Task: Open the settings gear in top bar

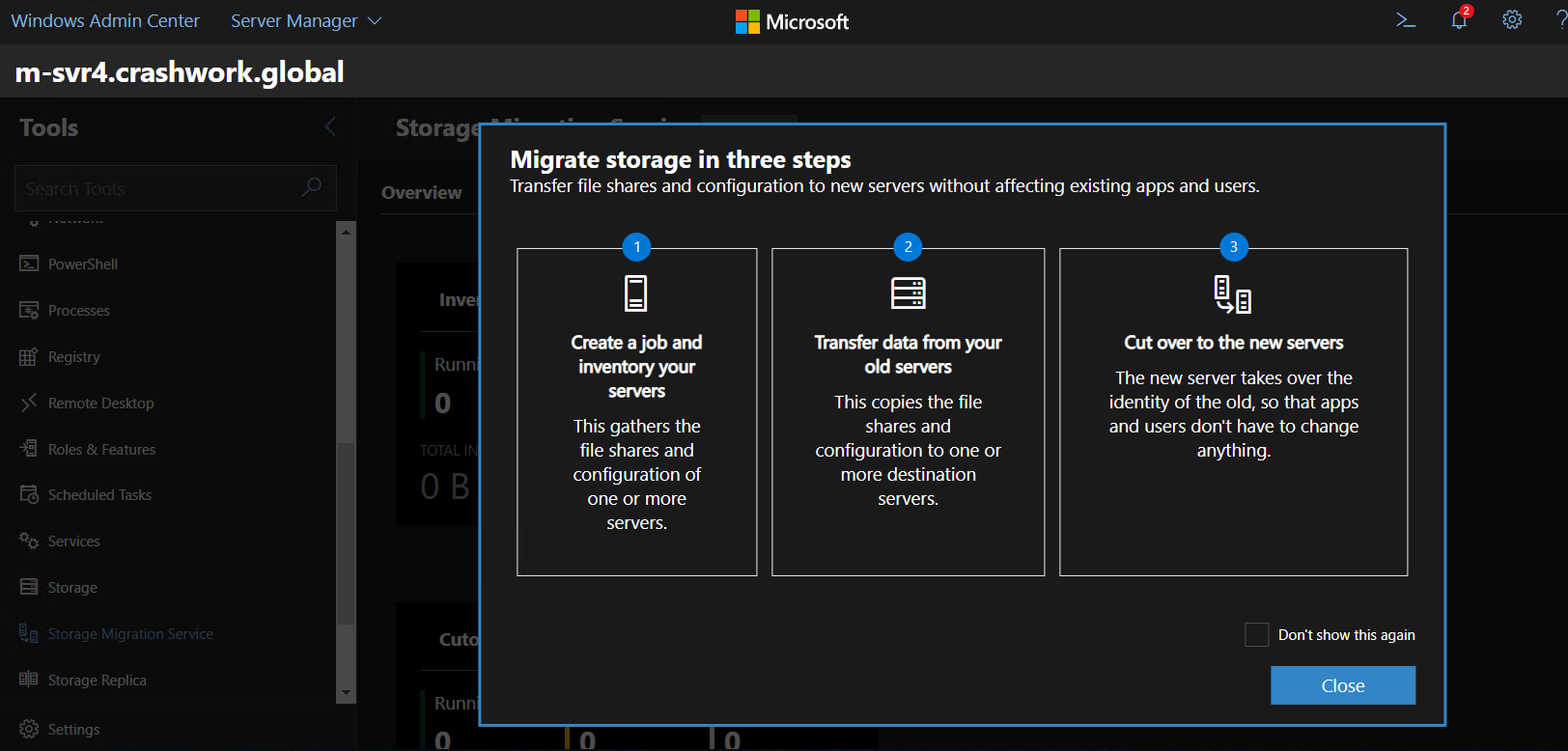Action: tap(1512, 20)
